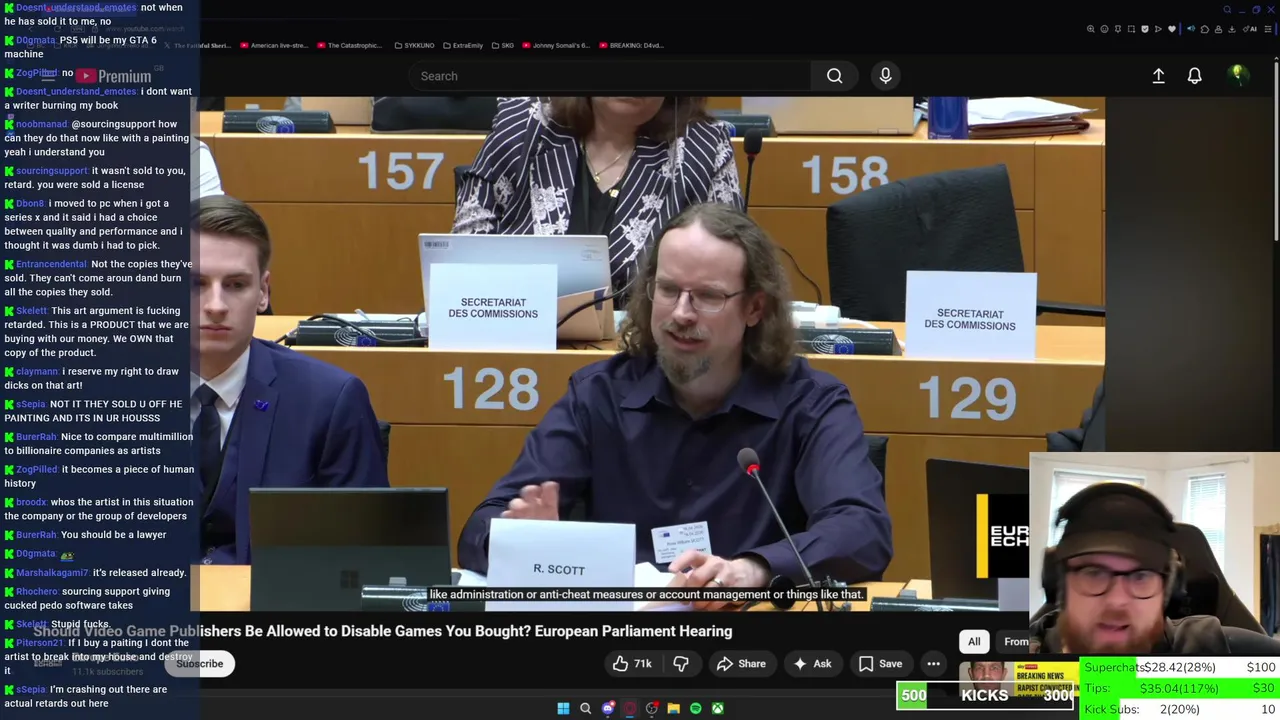
Task: Open Discord from the taskbar
Action: pos(607,708)
